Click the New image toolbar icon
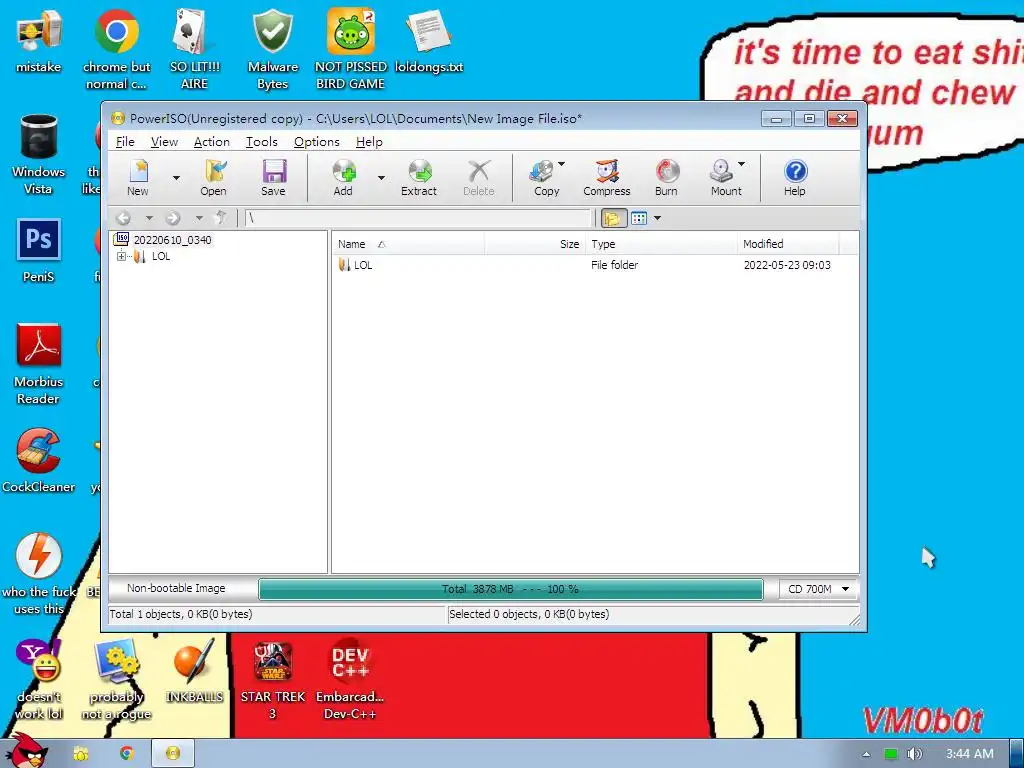Screen dimensions: 1024x768 coord(138,178)
